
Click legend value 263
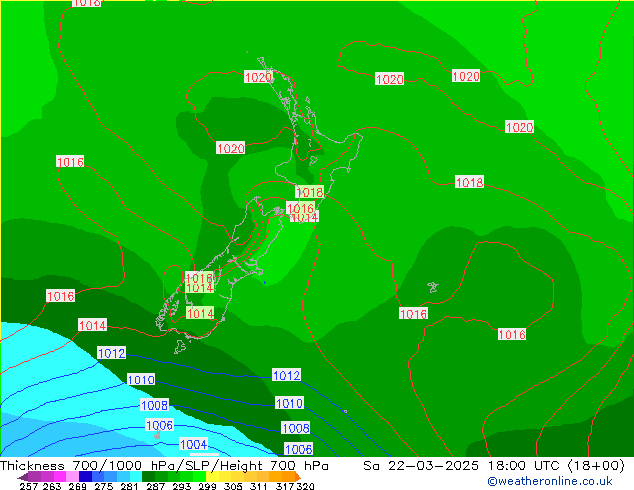click(52, 486)
